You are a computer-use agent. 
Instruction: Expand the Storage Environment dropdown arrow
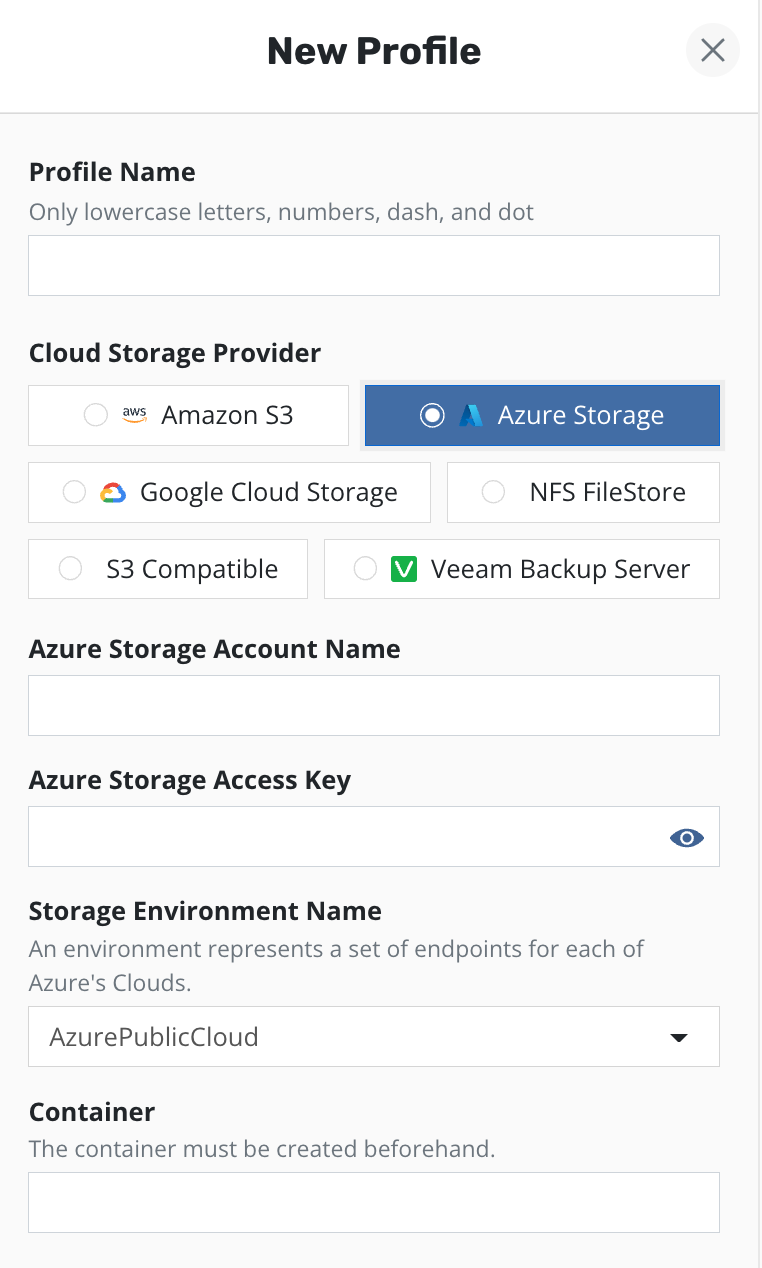point(679,1038)
